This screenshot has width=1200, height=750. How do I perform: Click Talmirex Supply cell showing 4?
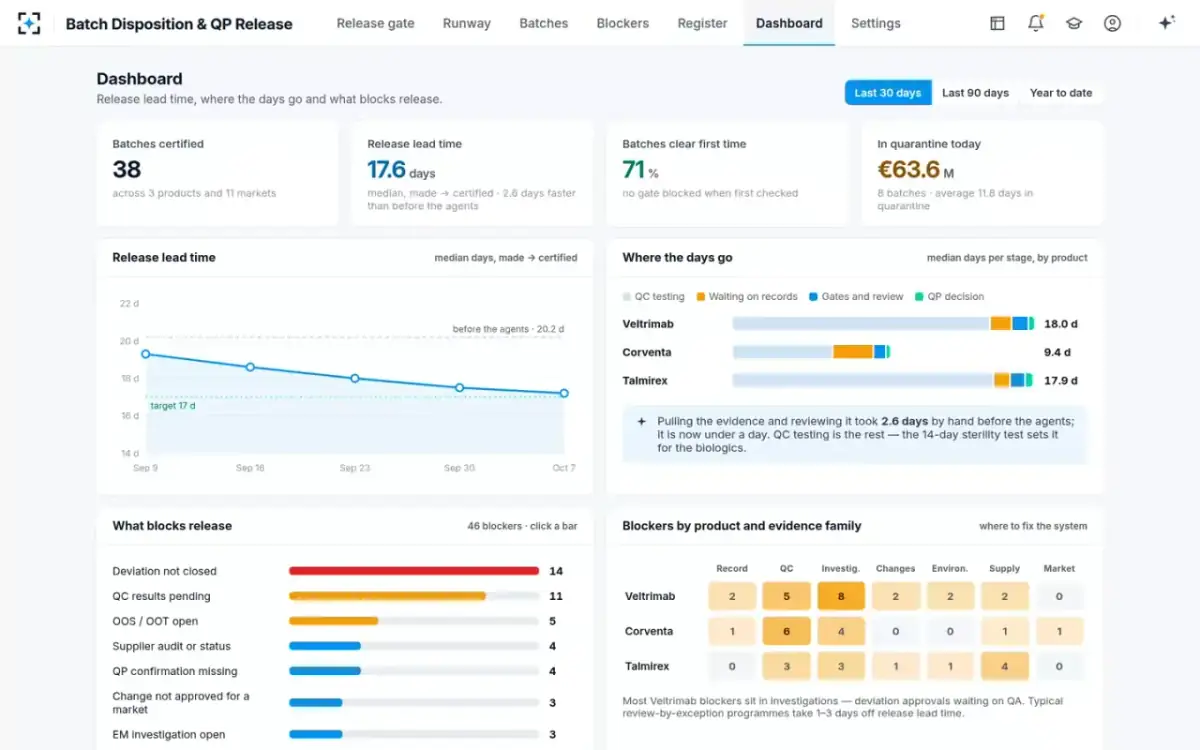click(x=1005, y=666)
